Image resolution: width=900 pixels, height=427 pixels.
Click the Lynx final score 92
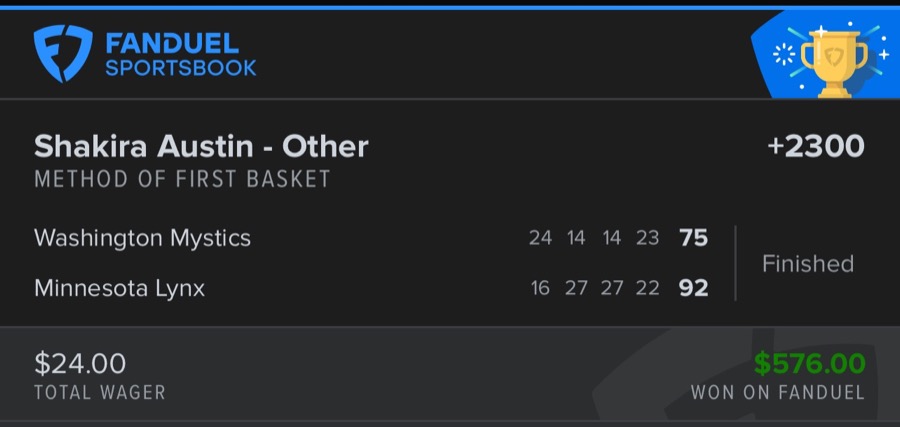(x=693, y=288)
